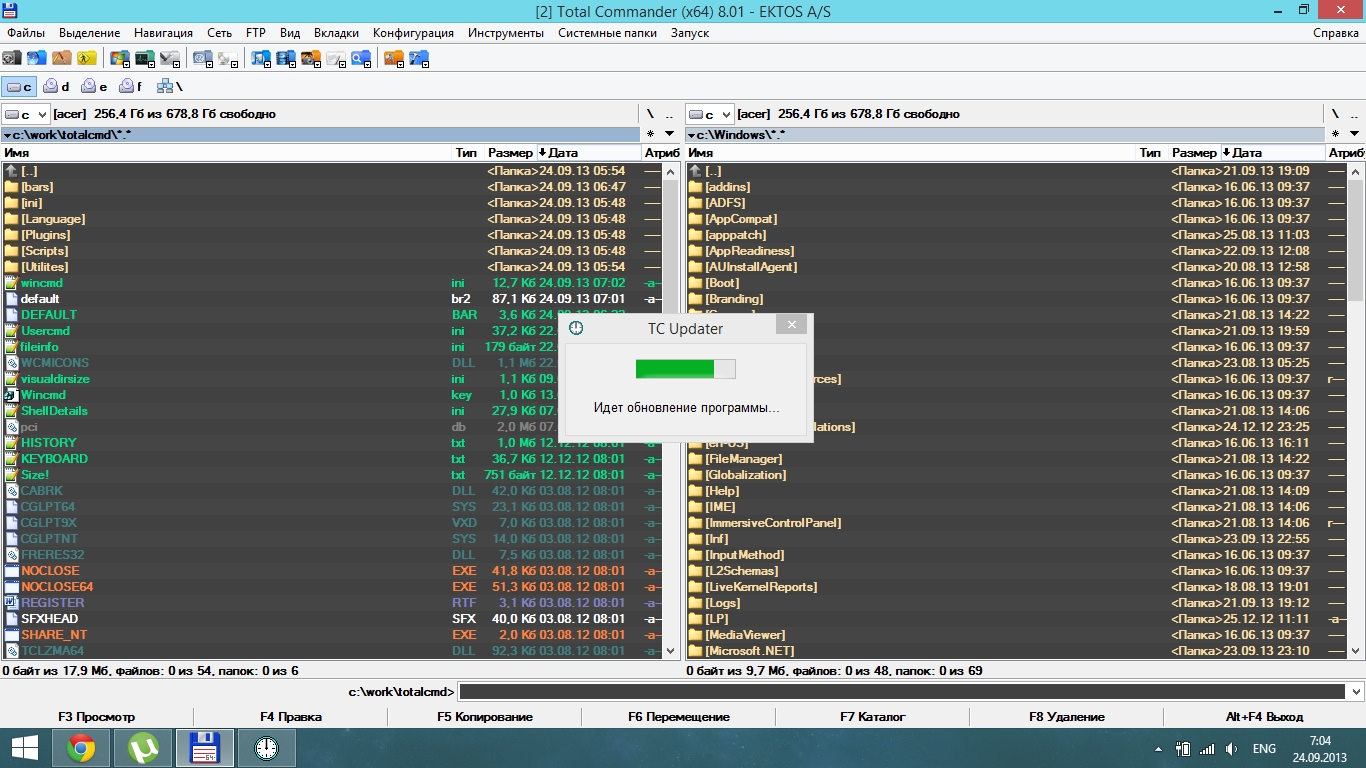Screen dimensions: 1366x768
Task: Open left panel directory history arrow
Action: pos(671,134)
